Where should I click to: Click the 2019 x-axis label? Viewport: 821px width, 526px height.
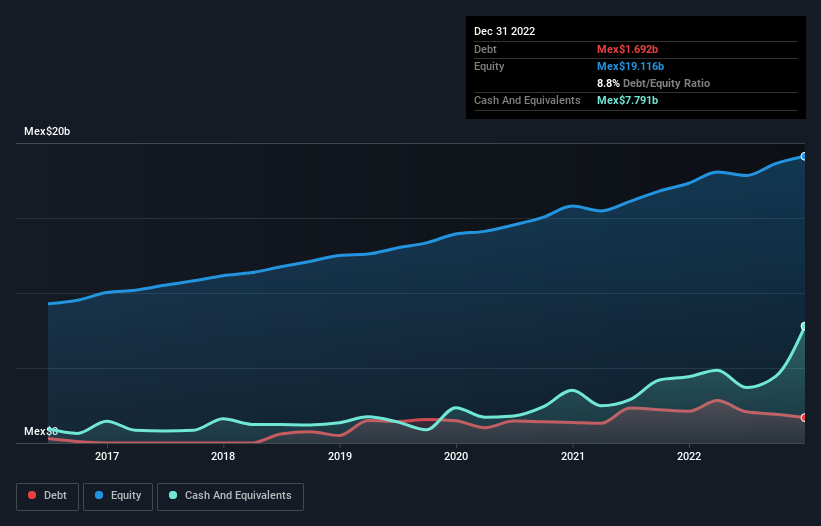pyautogui.click(x=340, y=456)
